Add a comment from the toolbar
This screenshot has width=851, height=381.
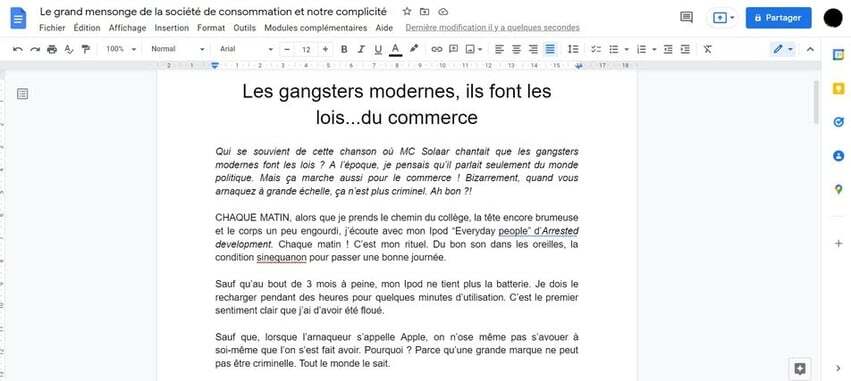click(x=453, y=49)
